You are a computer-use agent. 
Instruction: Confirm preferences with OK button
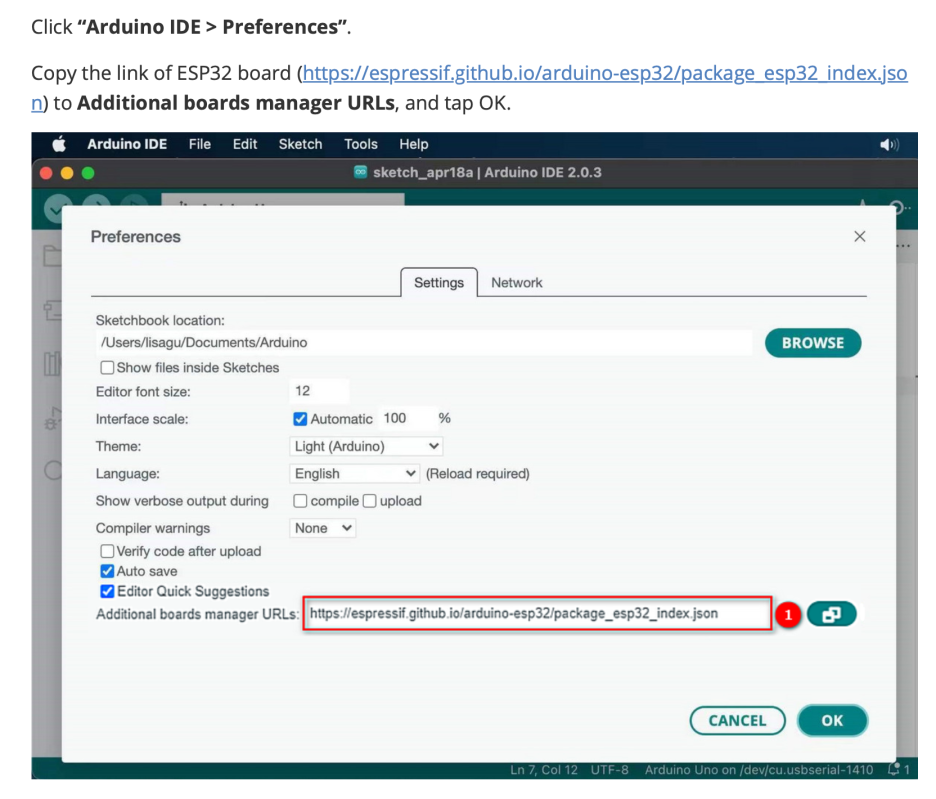832,721
